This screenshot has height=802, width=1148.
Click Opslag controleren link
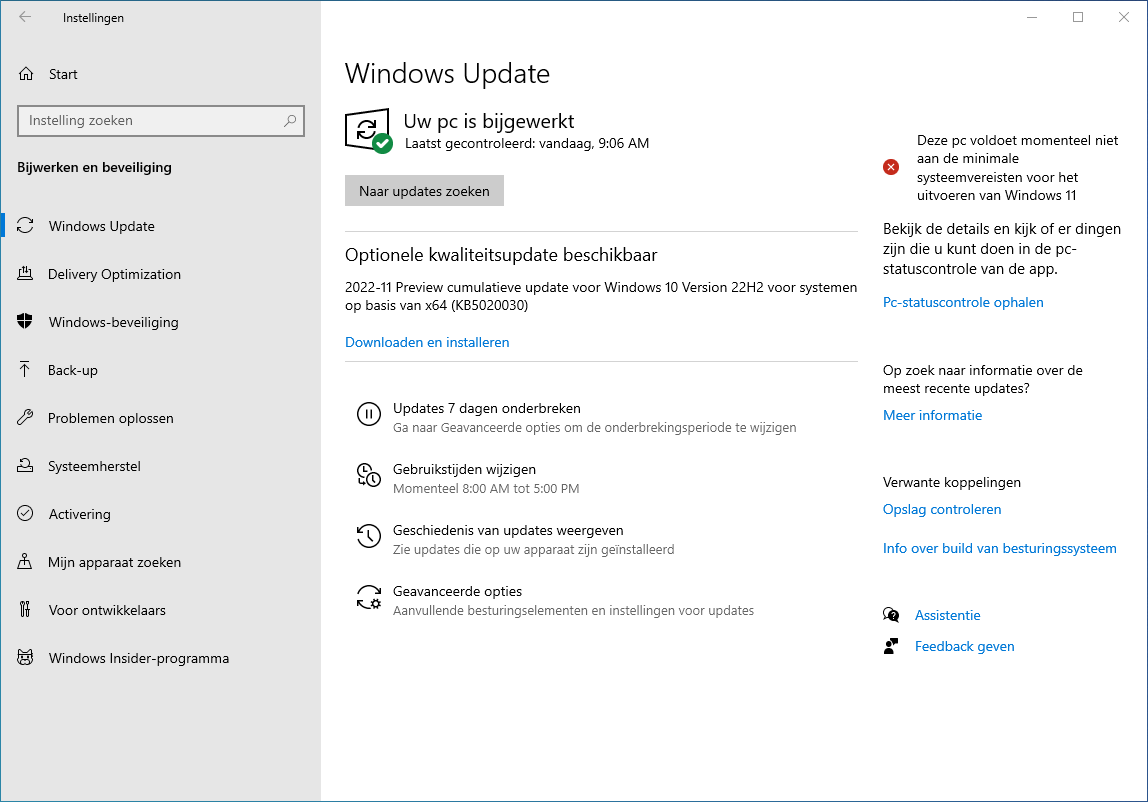click(x=941, y=509)
